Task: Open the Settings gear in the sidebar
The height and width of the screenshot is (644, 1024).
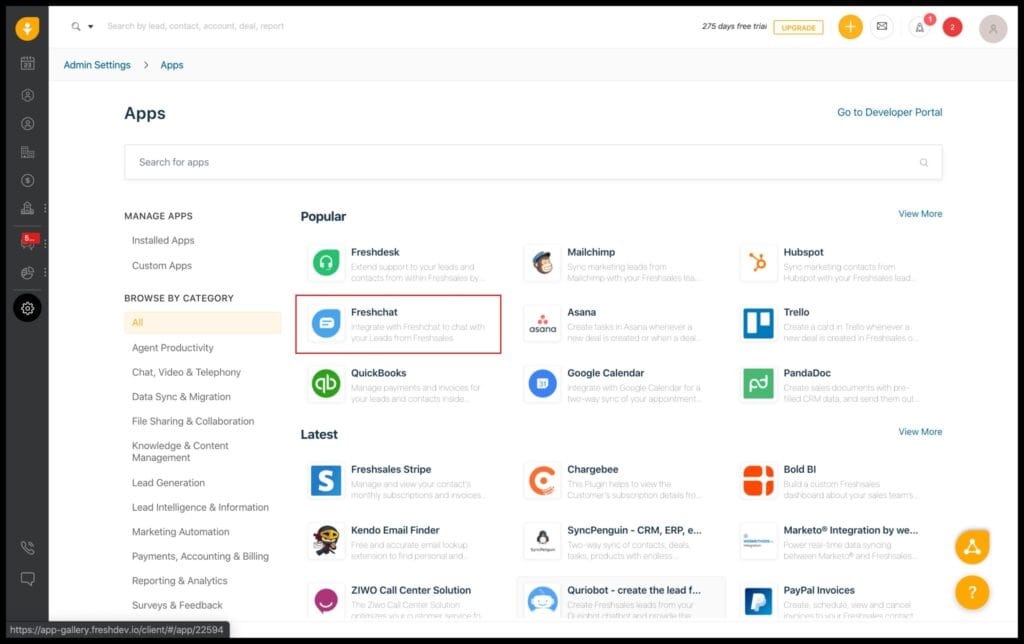Action: [26, 307]
